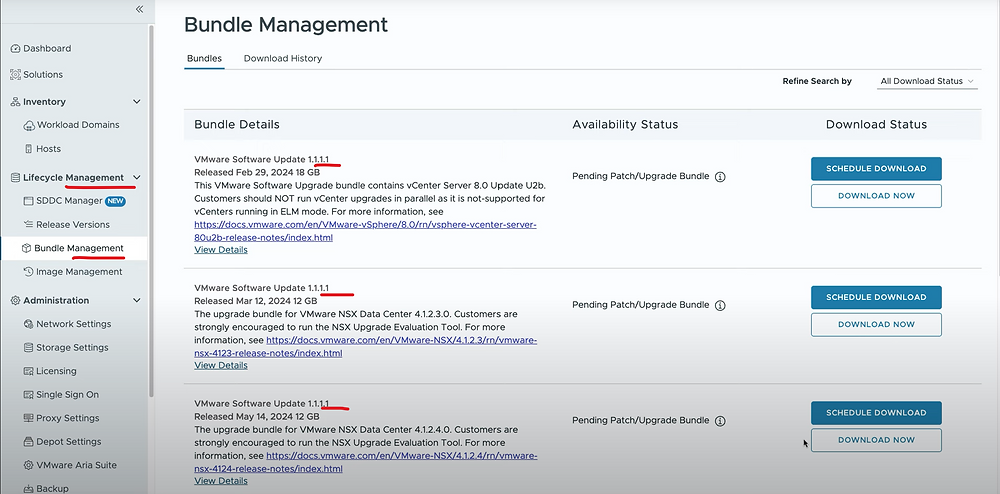This screenshot has height=494, width=1000.
Task: Collapse the Administration section chevron
Action: tap(136, 300)
